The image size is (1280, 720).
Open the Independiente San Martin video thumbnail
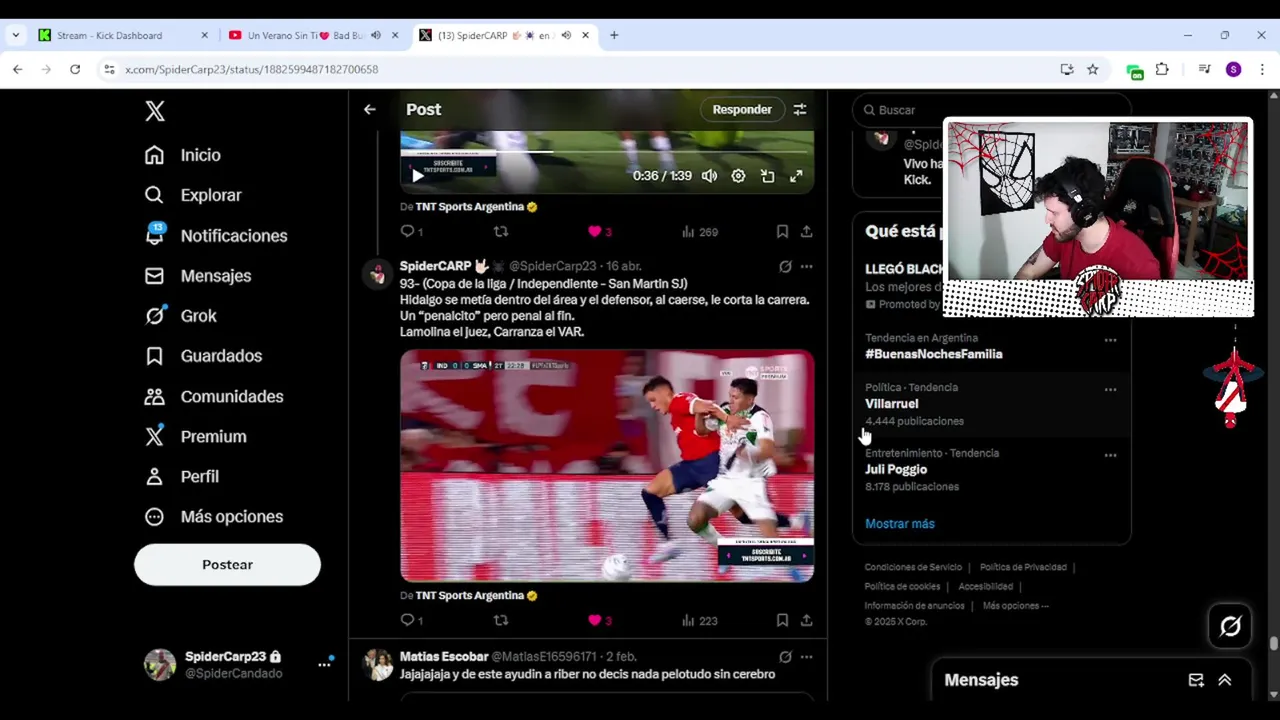click(607, 466)
